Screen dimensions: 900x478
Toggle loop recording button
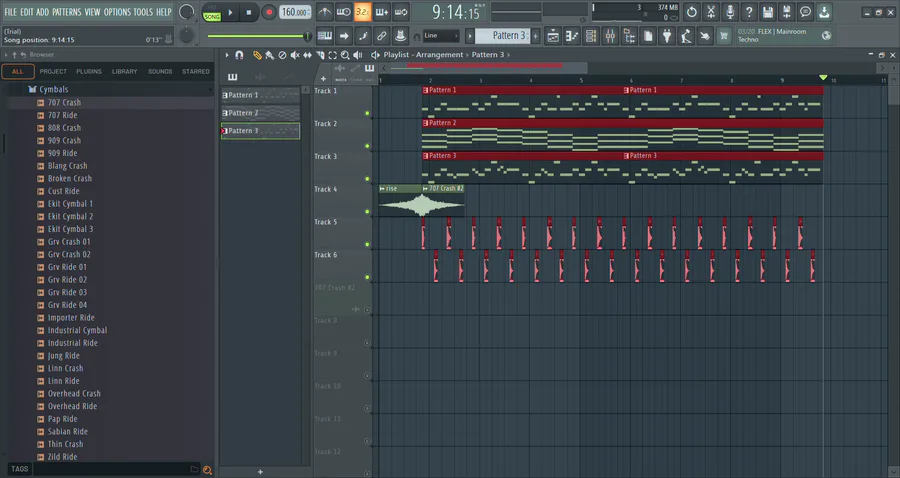tap(401, 11)
